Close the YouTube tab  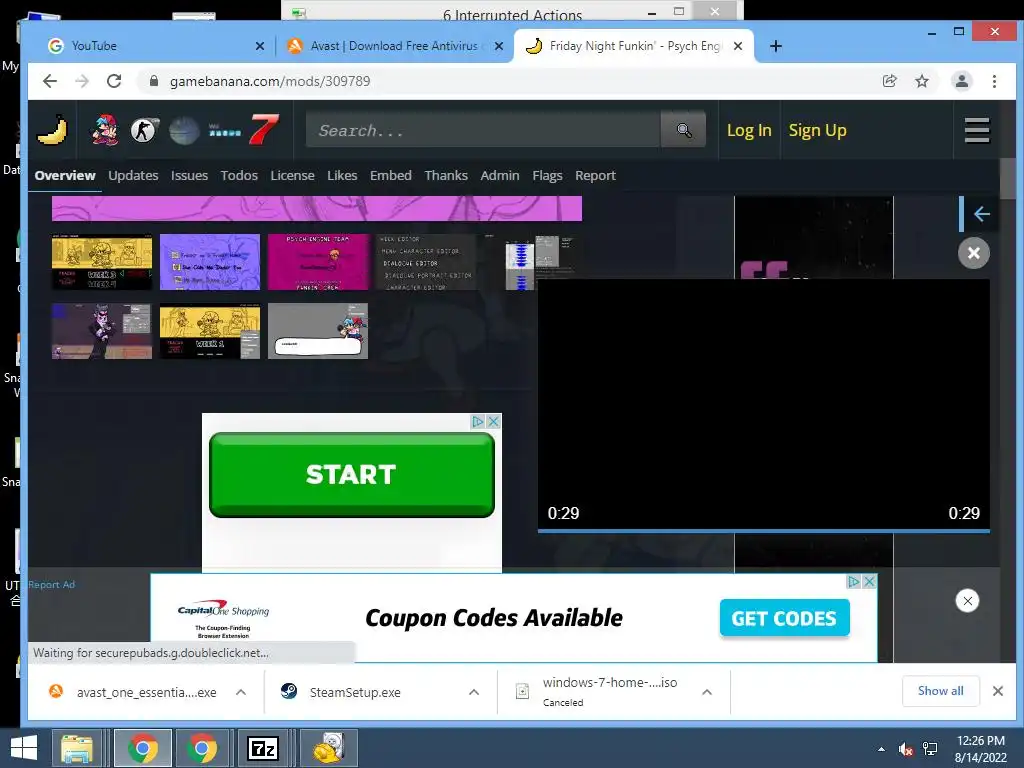[x=259, y=46]
